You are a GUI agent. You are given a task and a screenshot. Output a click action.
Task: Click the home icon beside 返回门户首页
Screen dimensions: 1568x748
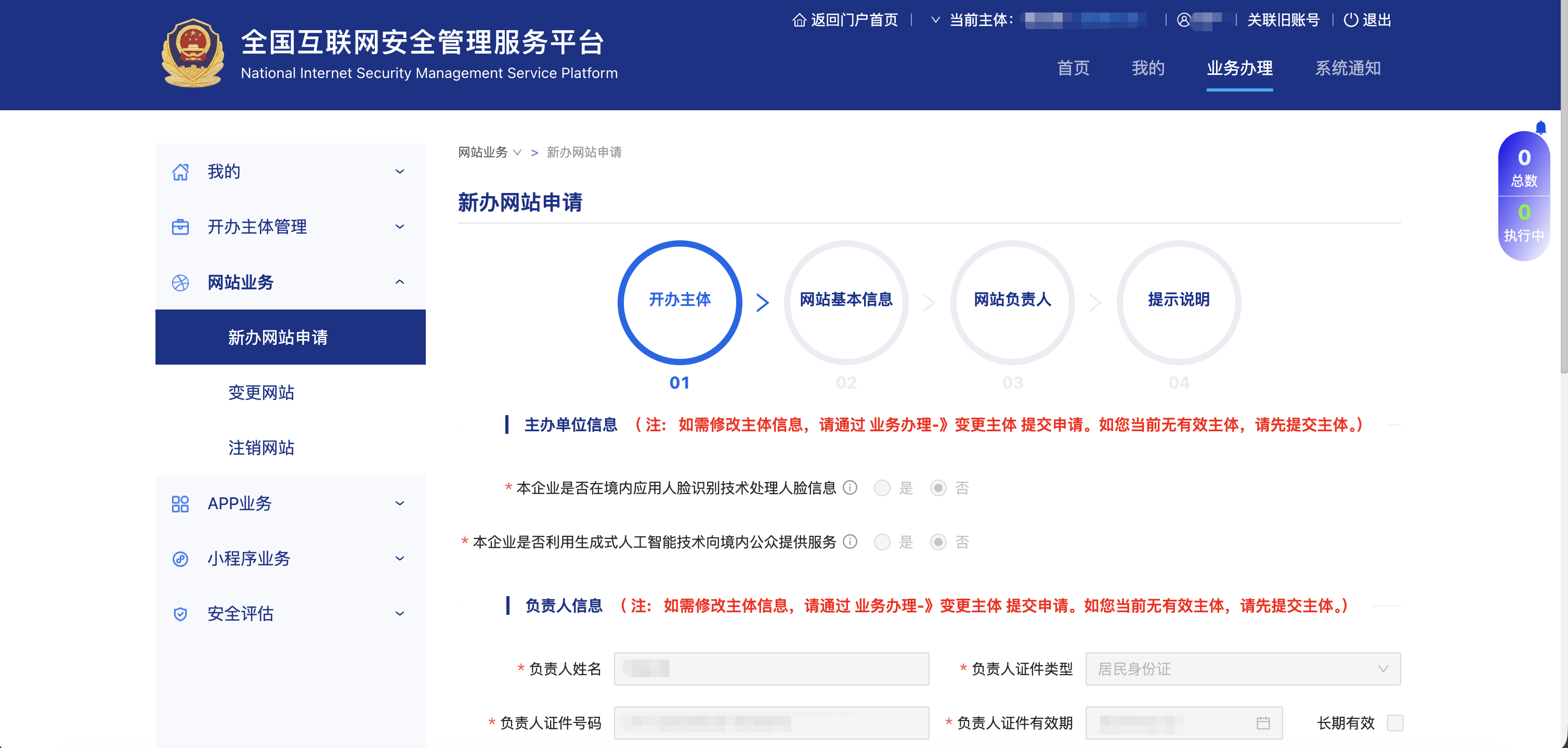[799, 20]
